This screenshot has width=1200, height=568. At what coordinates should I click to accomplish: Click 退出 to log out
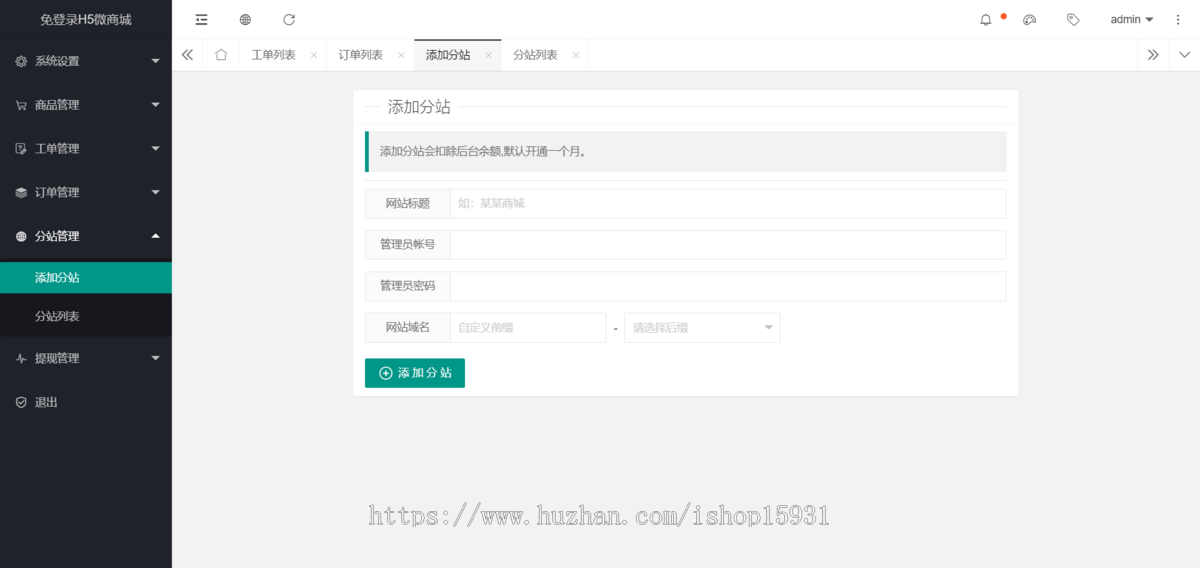pos(86,402)
